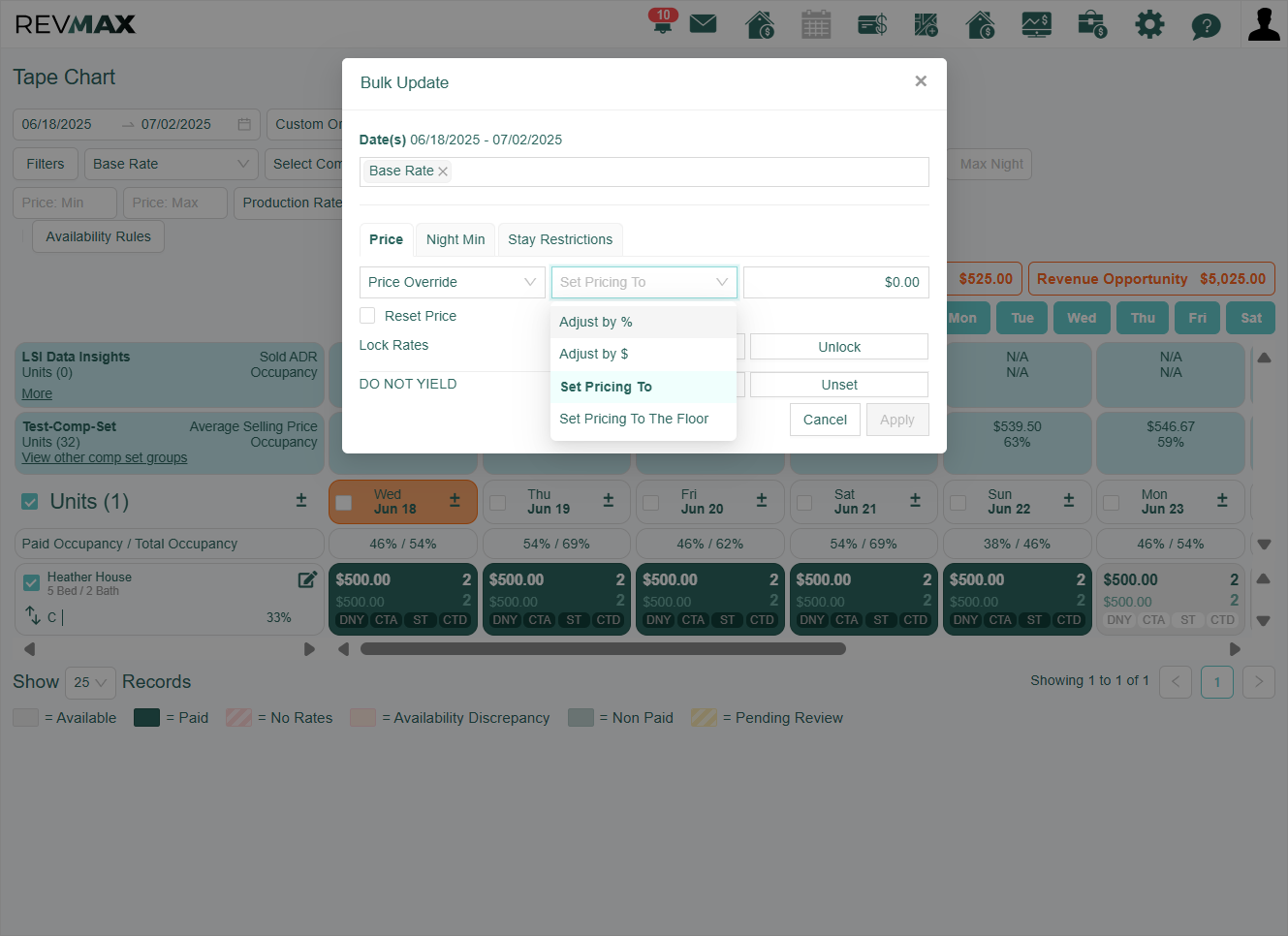Click the Unlock button
1288x936 pixels.
tap(839, 347)
